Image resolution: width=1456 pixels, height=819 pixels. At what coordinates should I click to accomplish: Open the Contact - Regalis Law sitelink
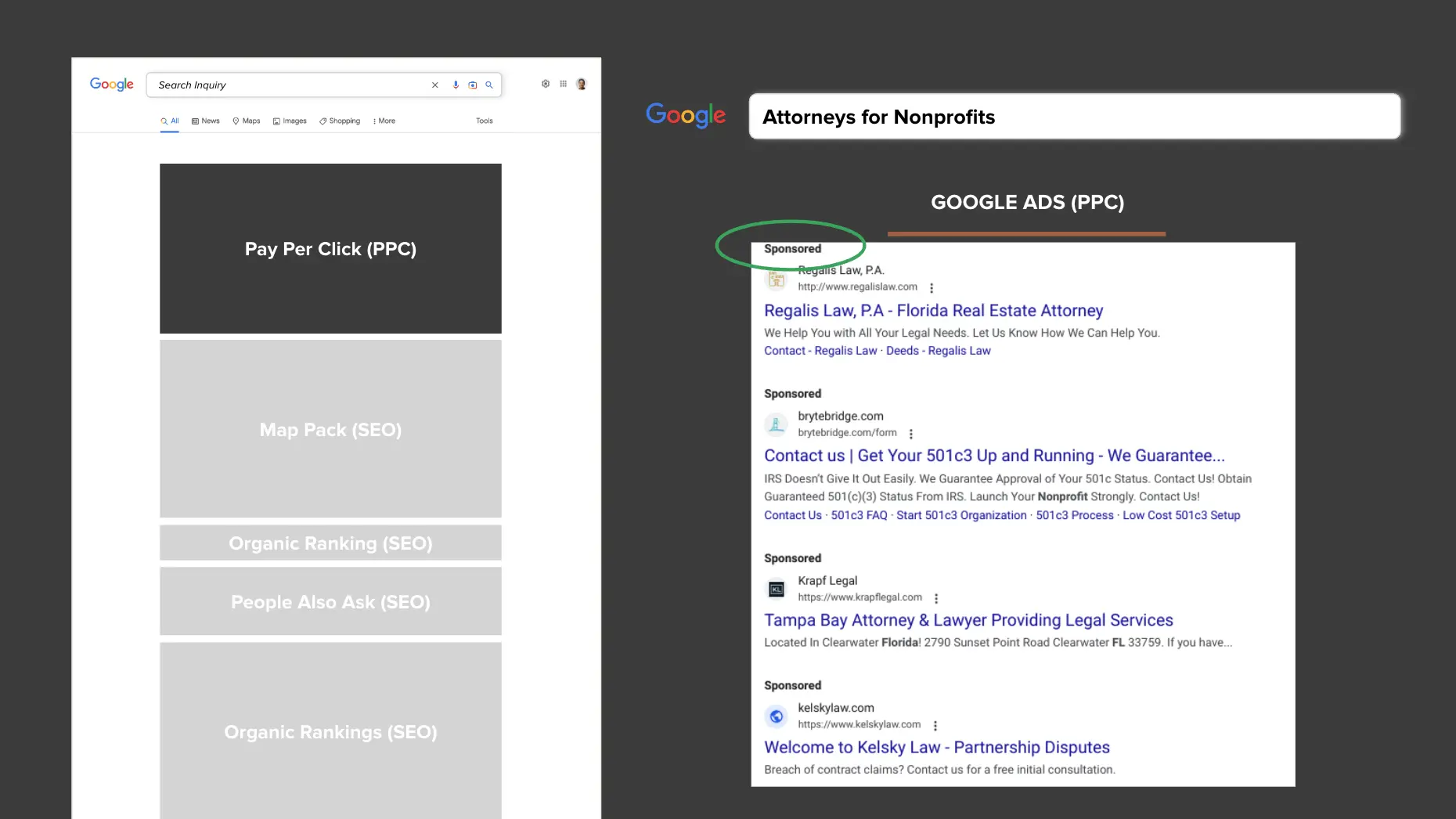click(820, 351)
